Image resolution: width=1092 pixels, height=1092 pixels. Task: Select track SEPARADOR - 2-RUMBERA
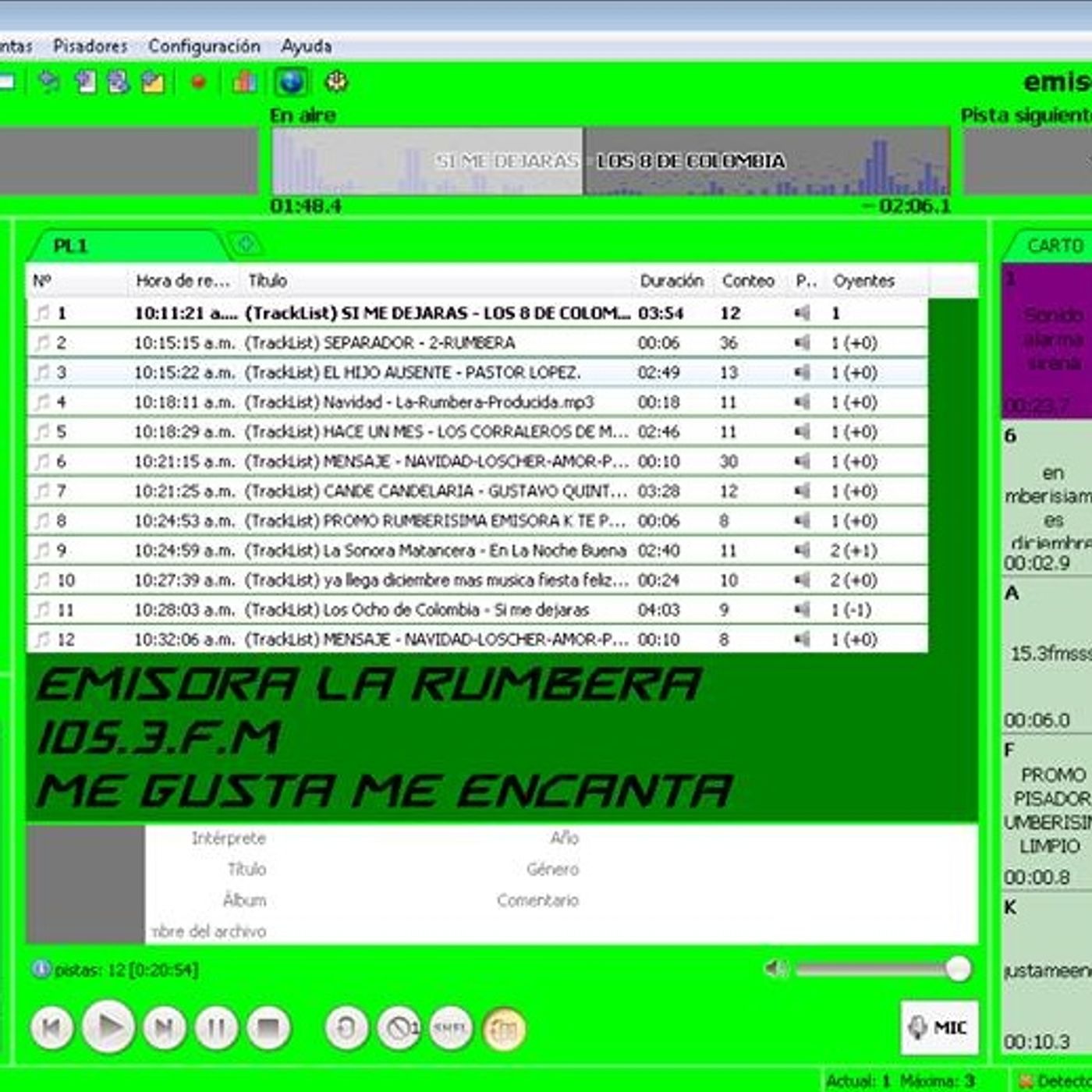(x=477, y=342)
